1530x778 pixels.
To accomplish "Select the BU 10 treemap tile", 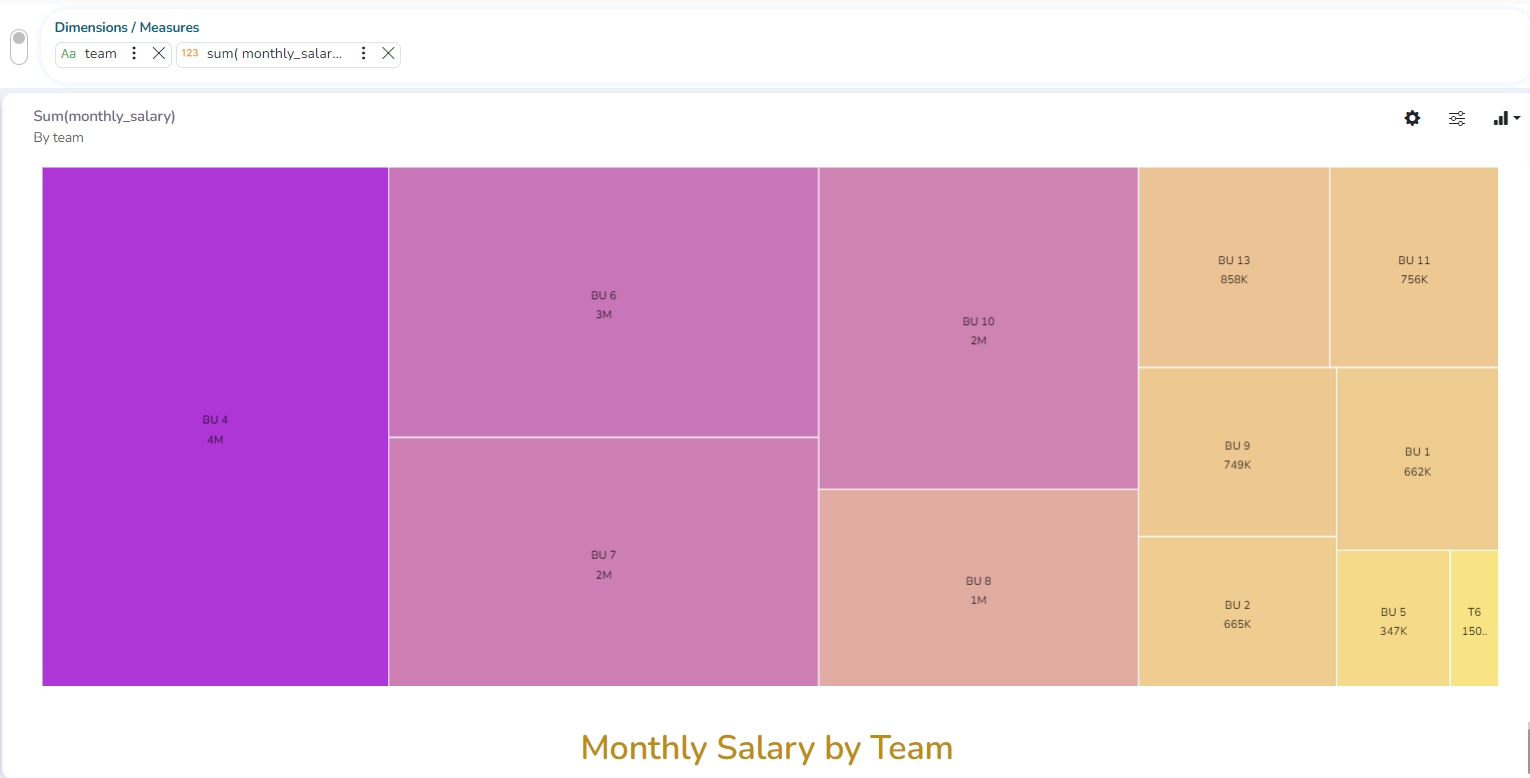I will 978,328.
